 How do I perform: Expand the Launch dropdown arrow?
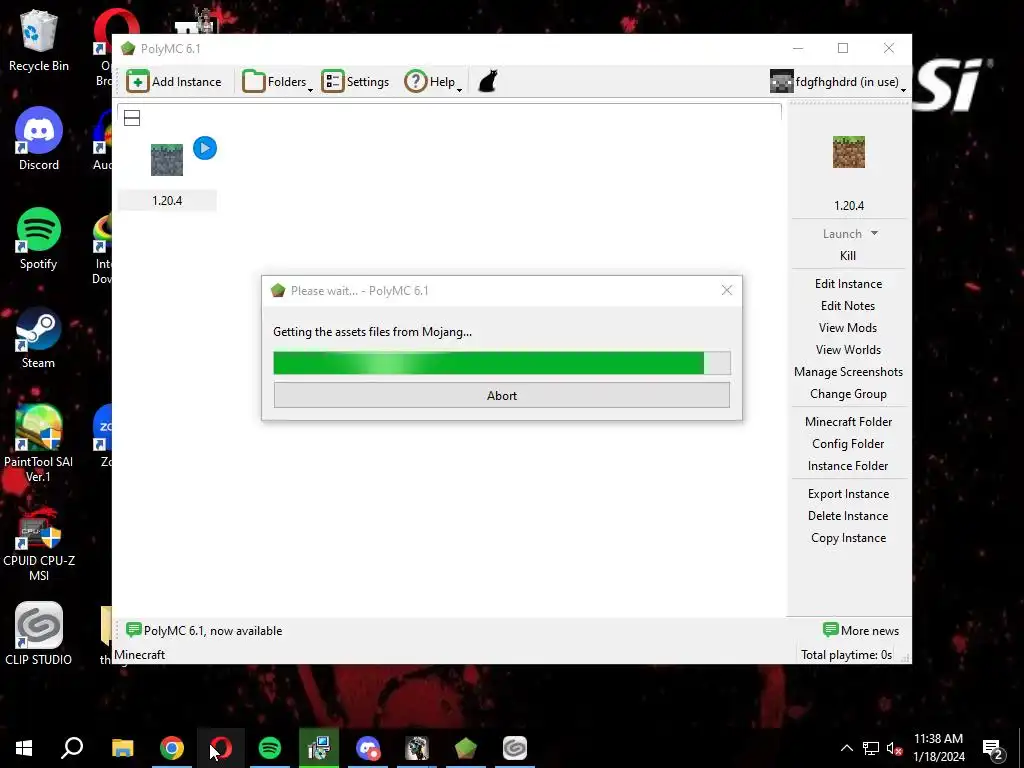pos(874,233)
